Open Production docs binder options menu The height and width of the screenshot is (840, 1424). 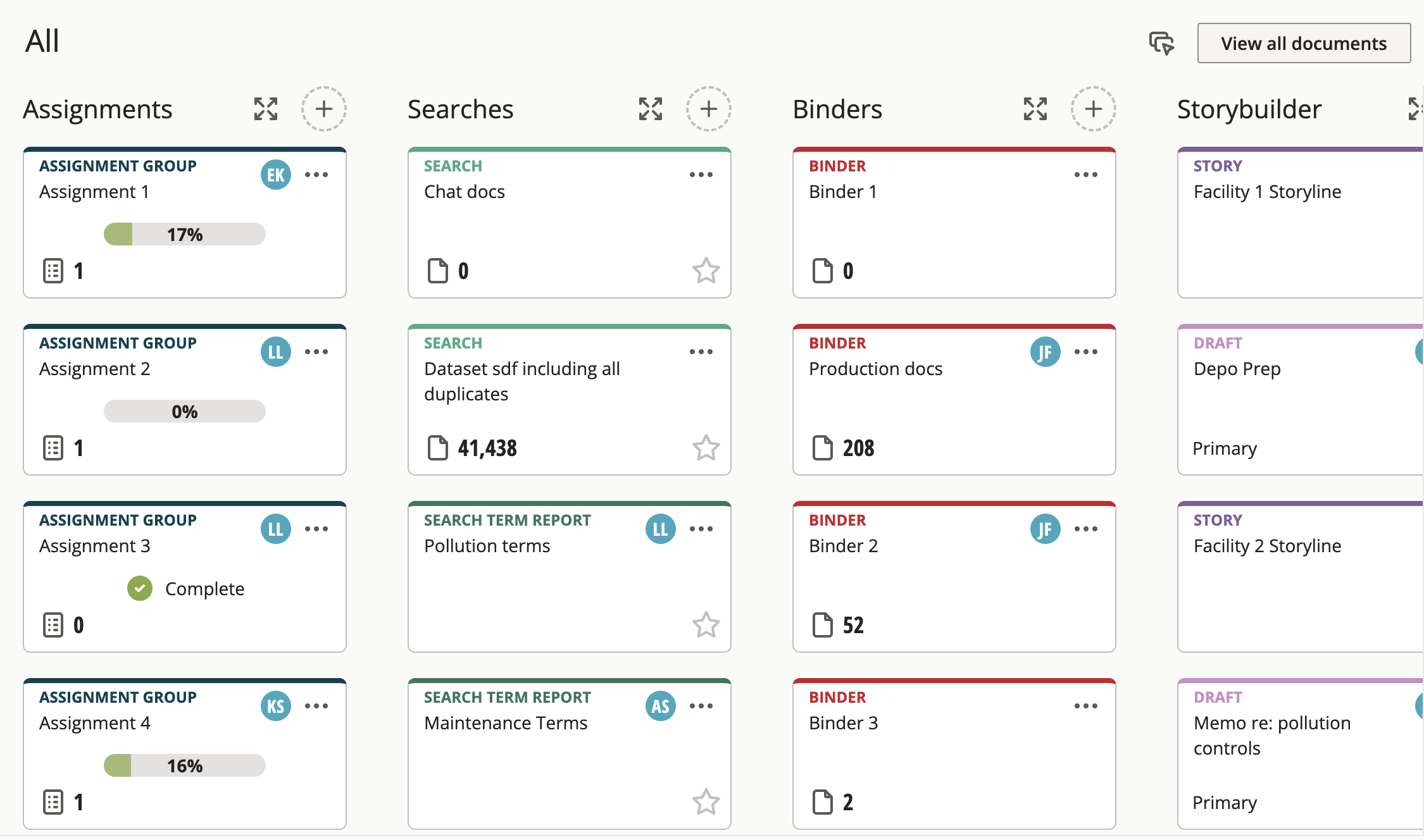(1086, 352)
